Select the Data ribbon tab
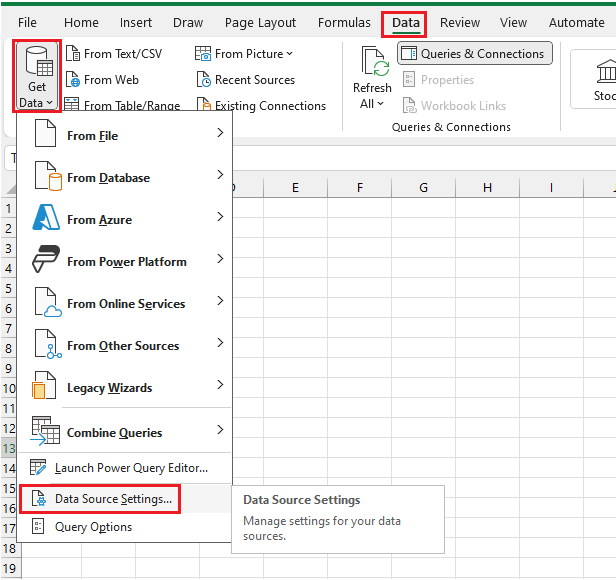This screenshot has width=616, height=580. coord(406,22)
